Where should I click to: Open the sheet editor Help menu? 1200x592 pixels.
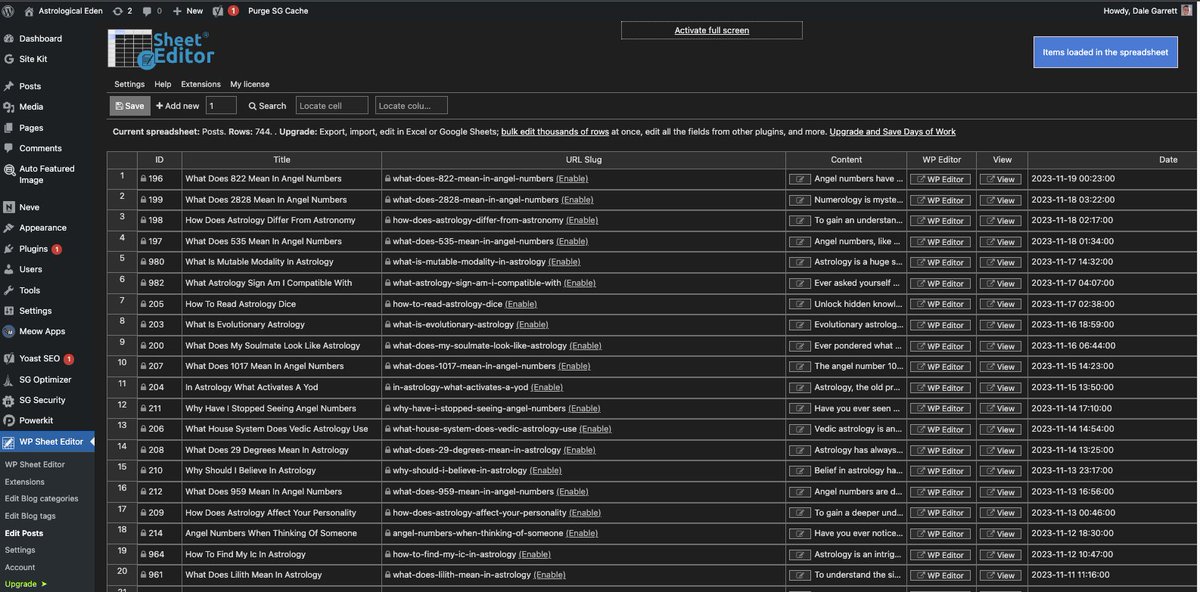pos(162,84)
